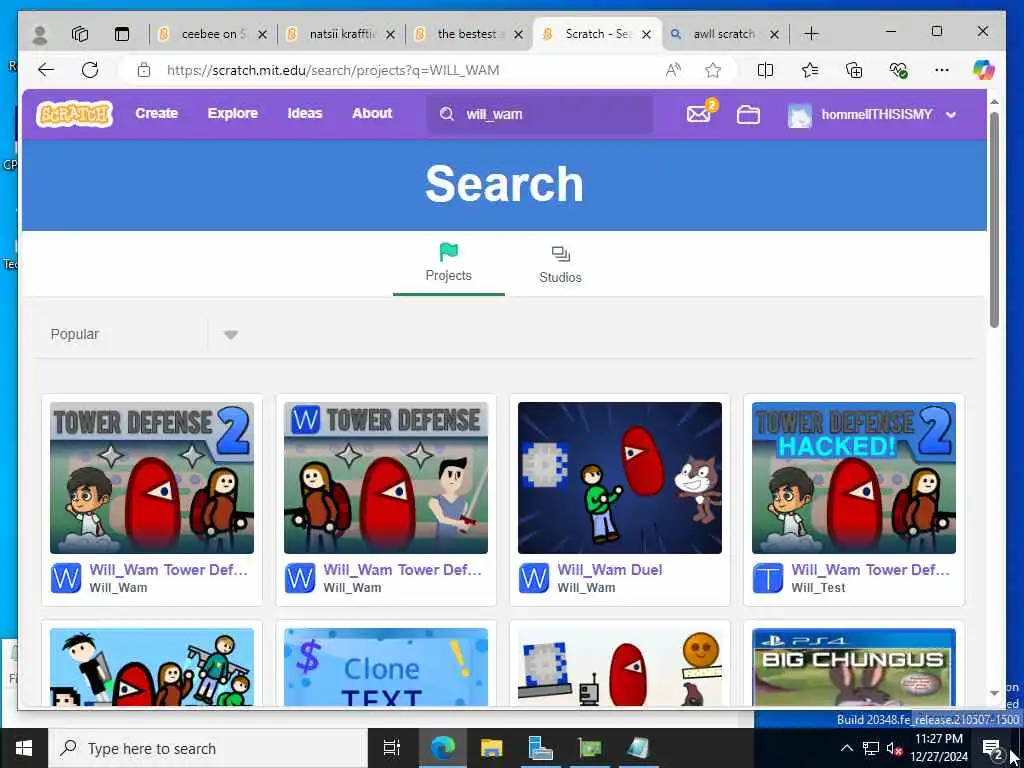Open the Will_Test author link
The image size is (1024, 768).
(818, 588)
